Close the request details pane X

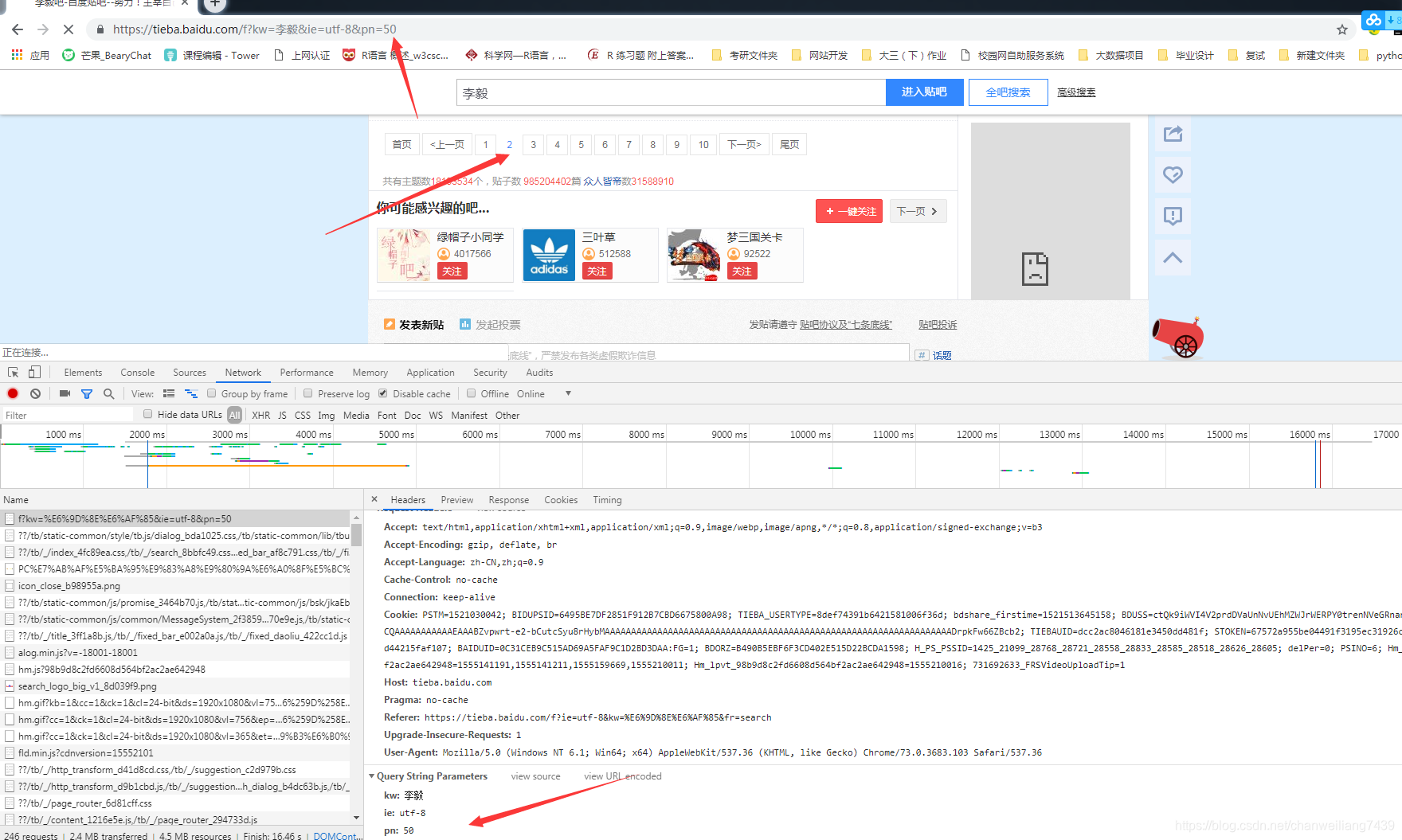(x=374, y=499)
